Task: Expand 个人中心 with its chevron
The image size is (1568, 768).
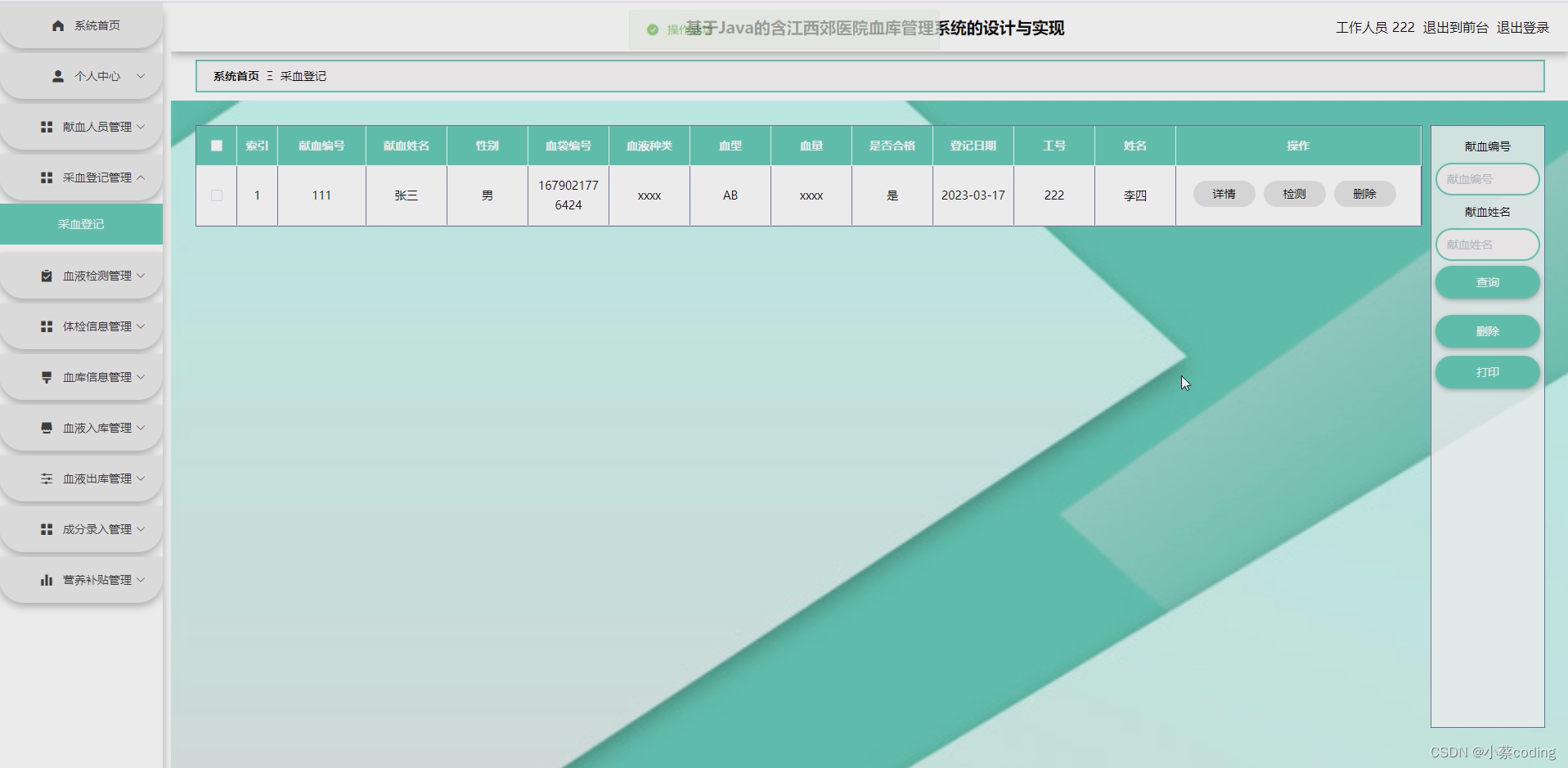Action: [x=141, y=76]
